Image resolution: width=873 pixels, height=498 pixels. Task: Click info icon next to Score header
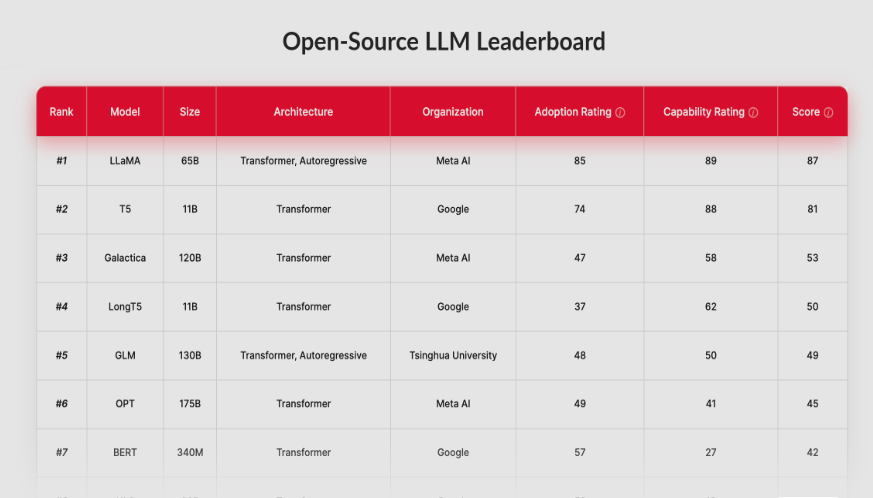[829, 113]
